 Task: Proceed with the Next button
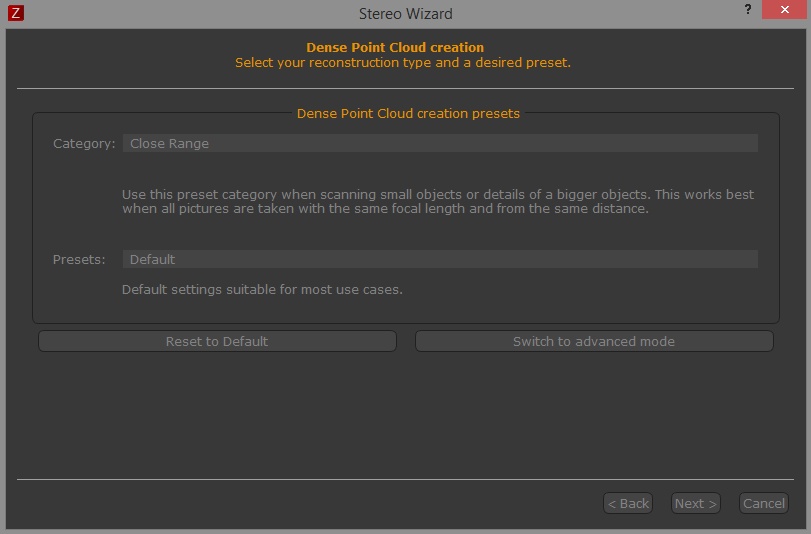click(x=696, y=503)
